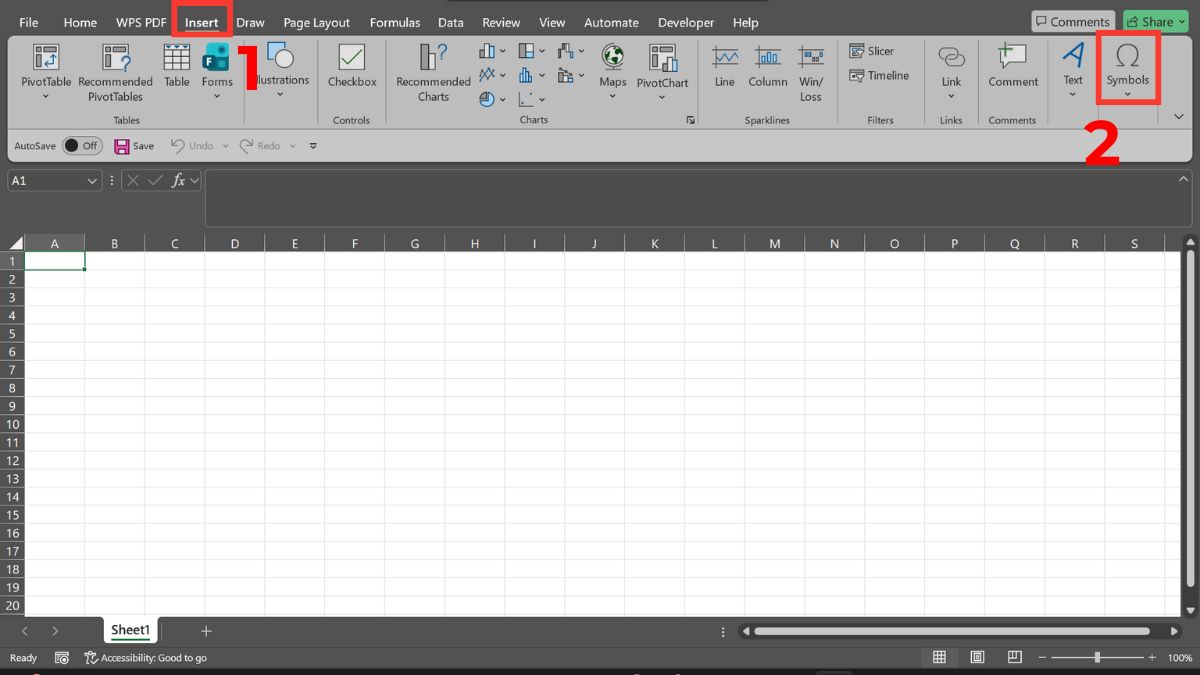This screenshot has width=1200, height=675.
Task: Toggle AutoSave on
Action: [x=83, y=145]
